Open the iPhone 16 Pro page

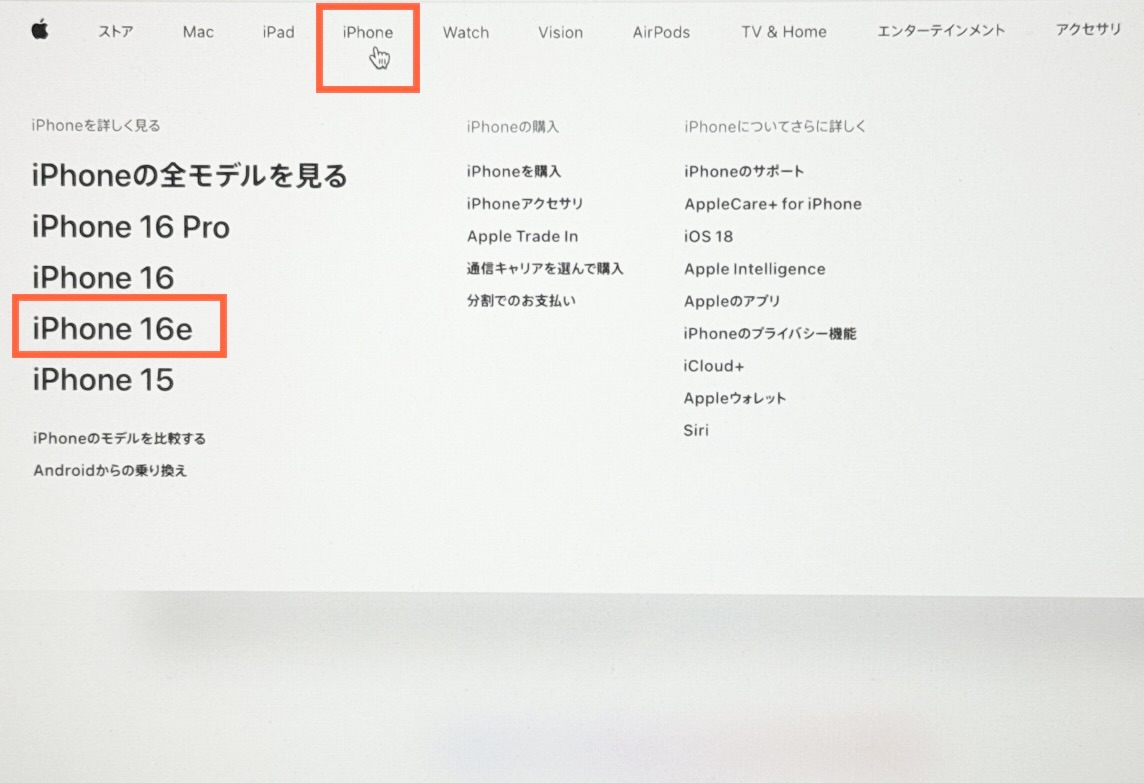[131, 227]
